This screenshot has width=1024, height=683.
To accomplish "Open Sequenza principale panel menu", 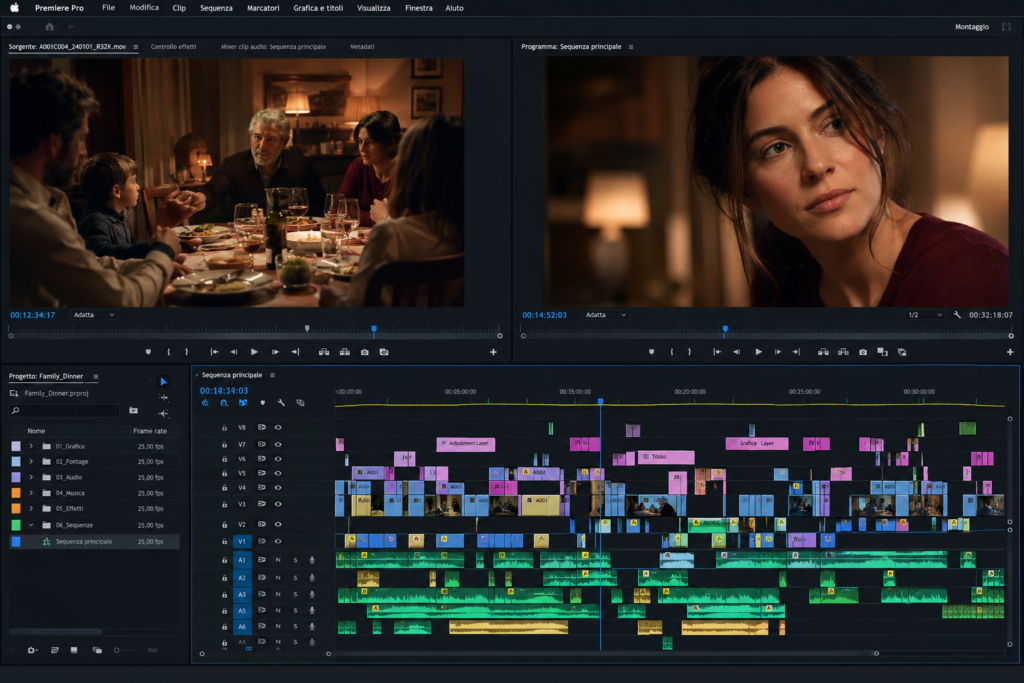I will pos(272,375).
